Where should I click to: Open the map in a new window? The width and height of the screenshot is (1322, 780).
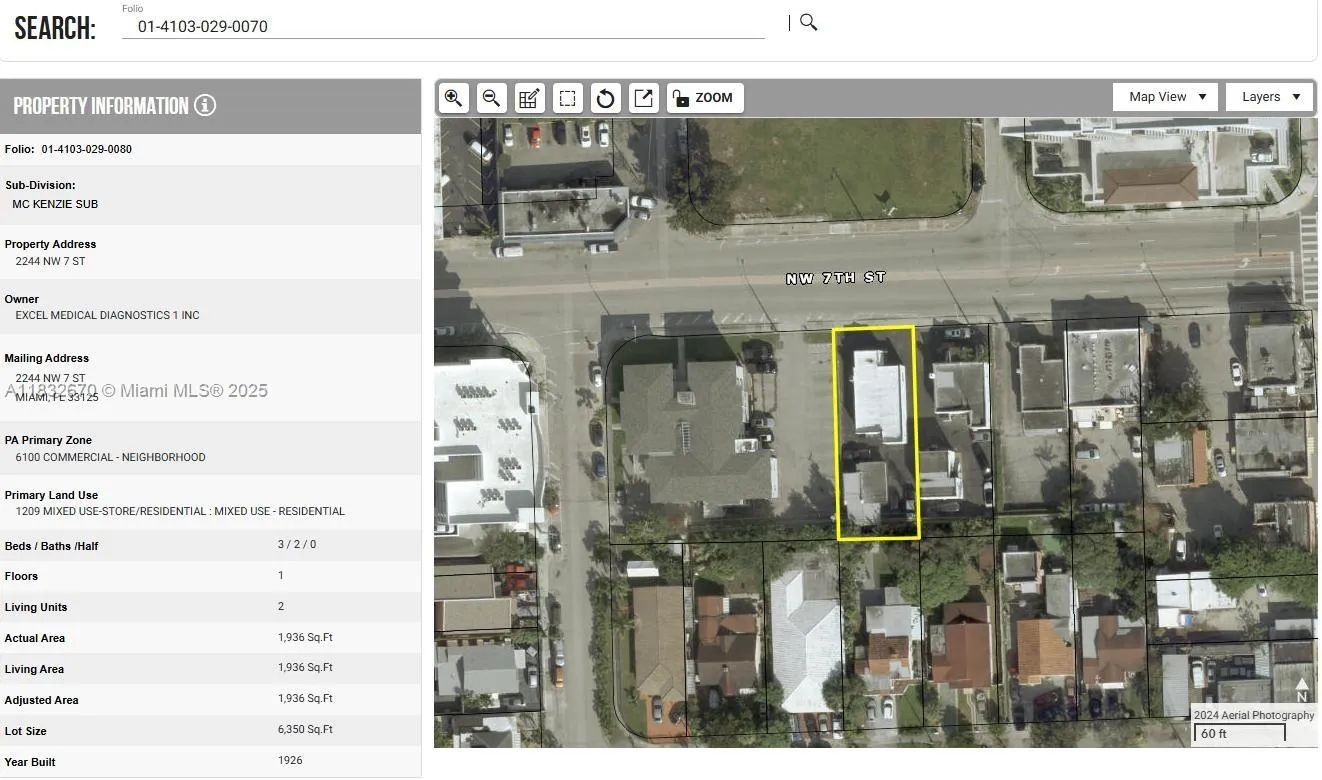click(643, 97)
